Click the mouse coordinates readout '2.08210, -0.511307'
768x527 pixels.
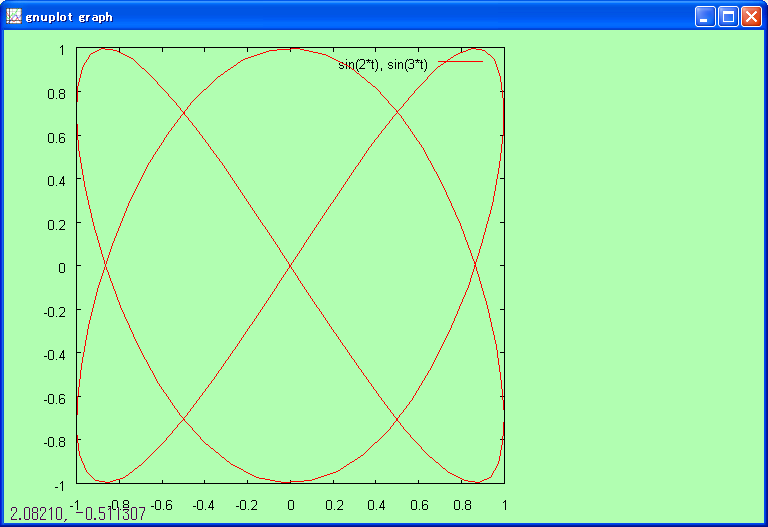coord(78,514)
